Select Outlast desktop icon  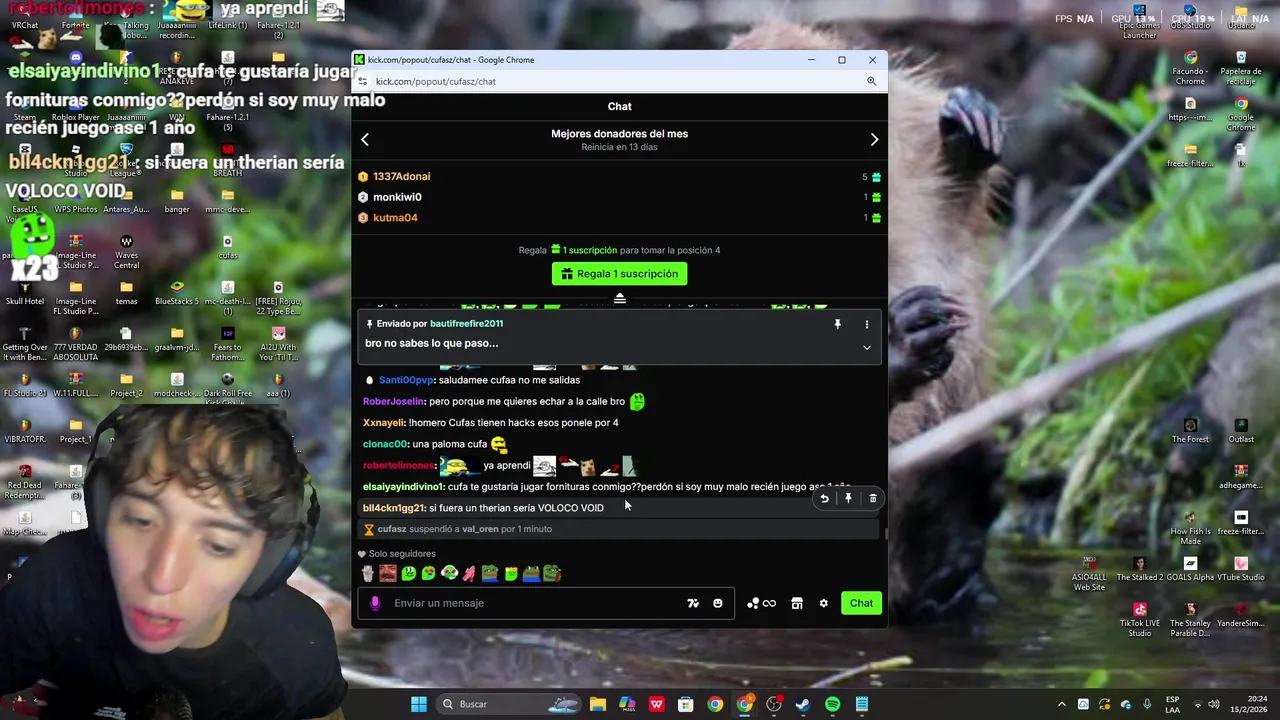click(x=1241, y=431)
